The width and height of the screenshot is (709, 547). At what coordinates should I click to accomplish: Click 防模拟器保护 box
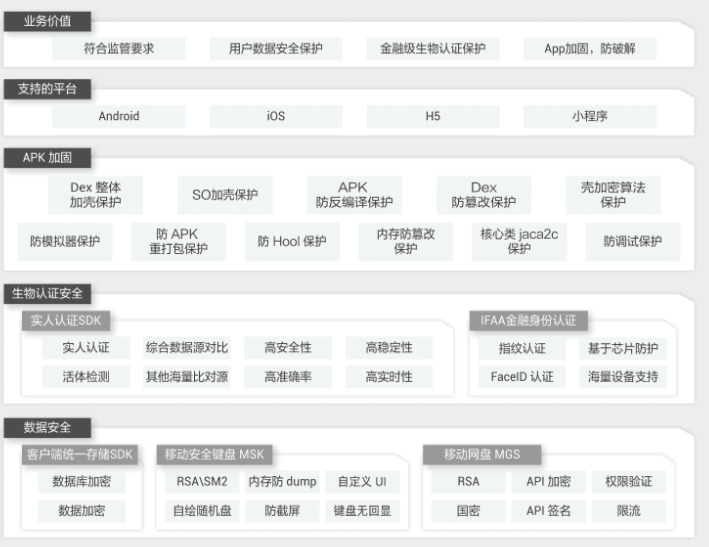[65, 241]
